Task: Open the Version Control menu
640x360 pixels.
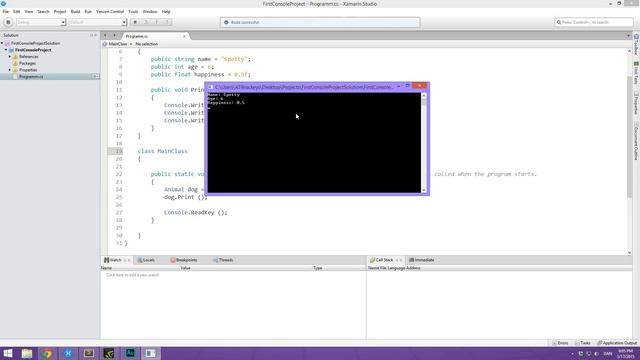Action: 110,11
